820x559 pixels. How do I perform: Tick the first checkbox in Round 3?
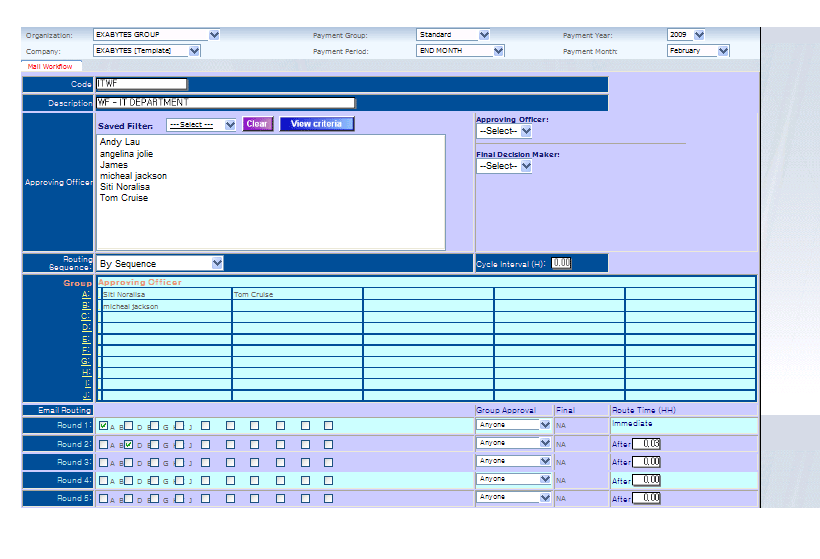(104, 462)
